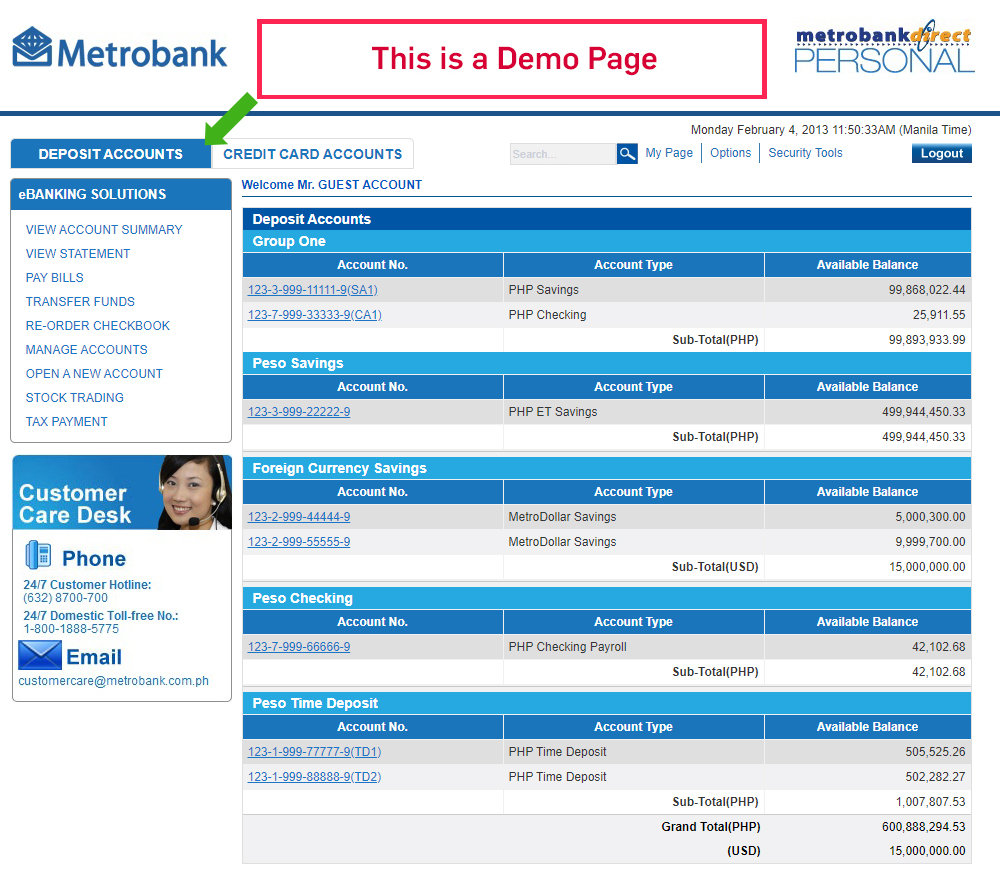1000x884 pixels.
Task: Click the hotline number (632) 8700-700
Action: tap(66, 598)
